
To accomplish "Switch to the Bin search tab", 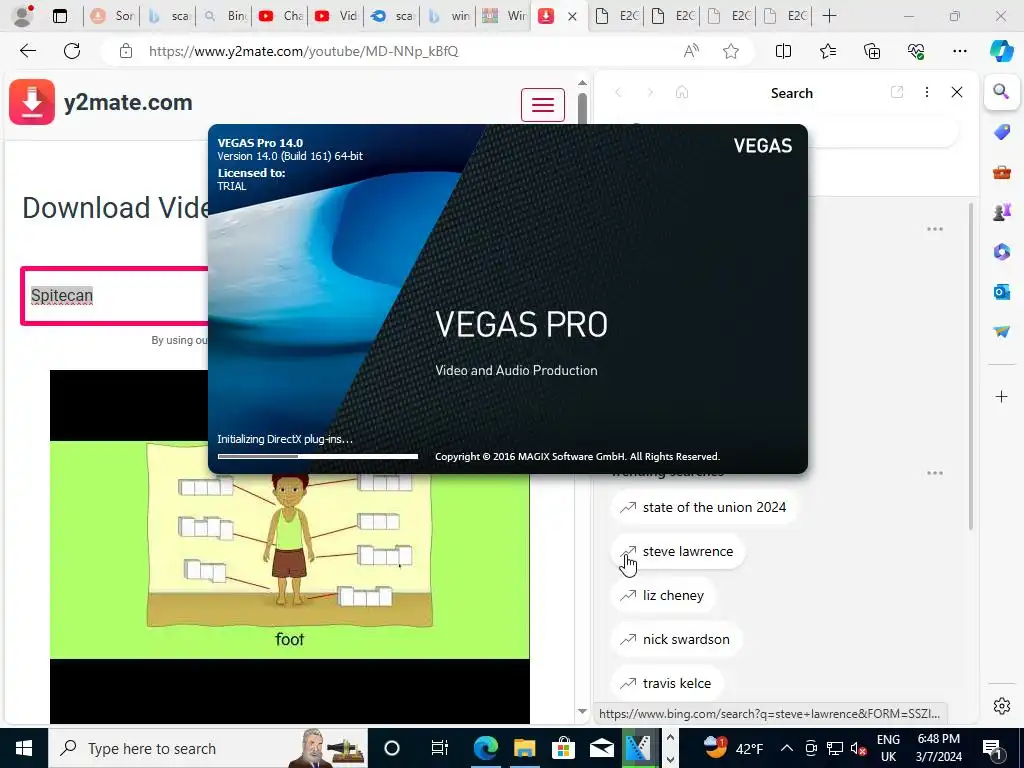I will (x=224, y=16).
